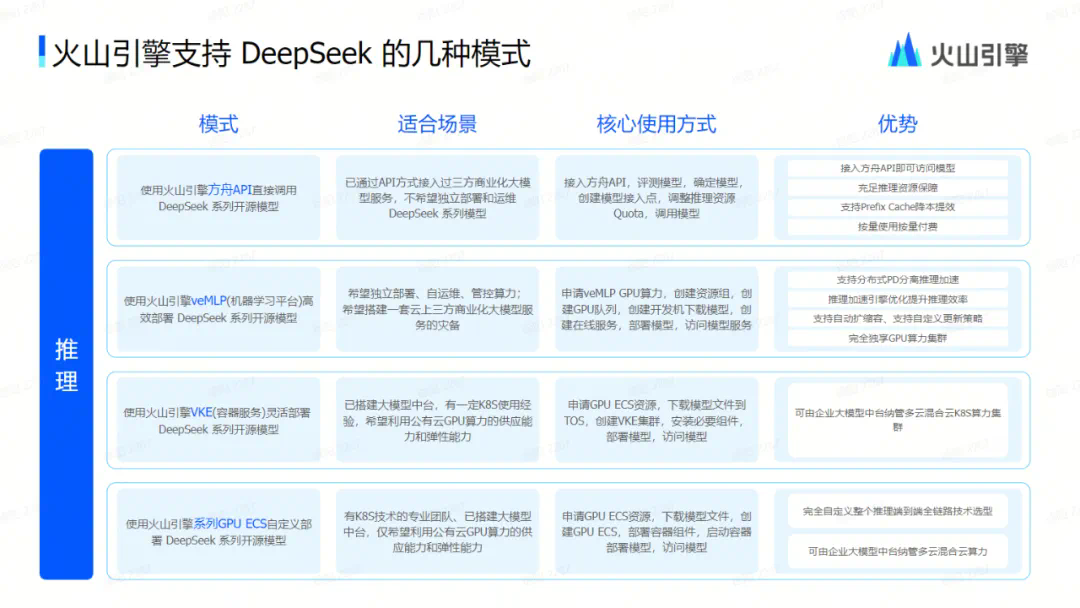Open the 方舟API blue link
1080x608 pixels.
(234, 190)
